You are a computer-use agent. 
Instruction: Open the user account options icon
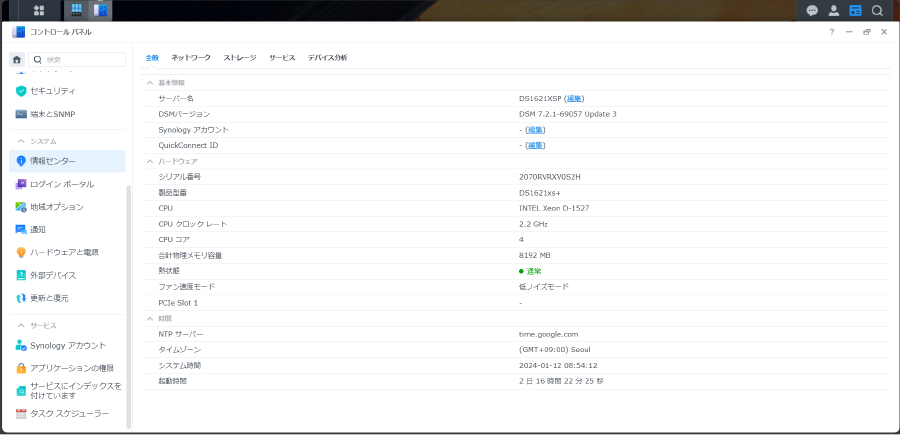pos(833,10)
